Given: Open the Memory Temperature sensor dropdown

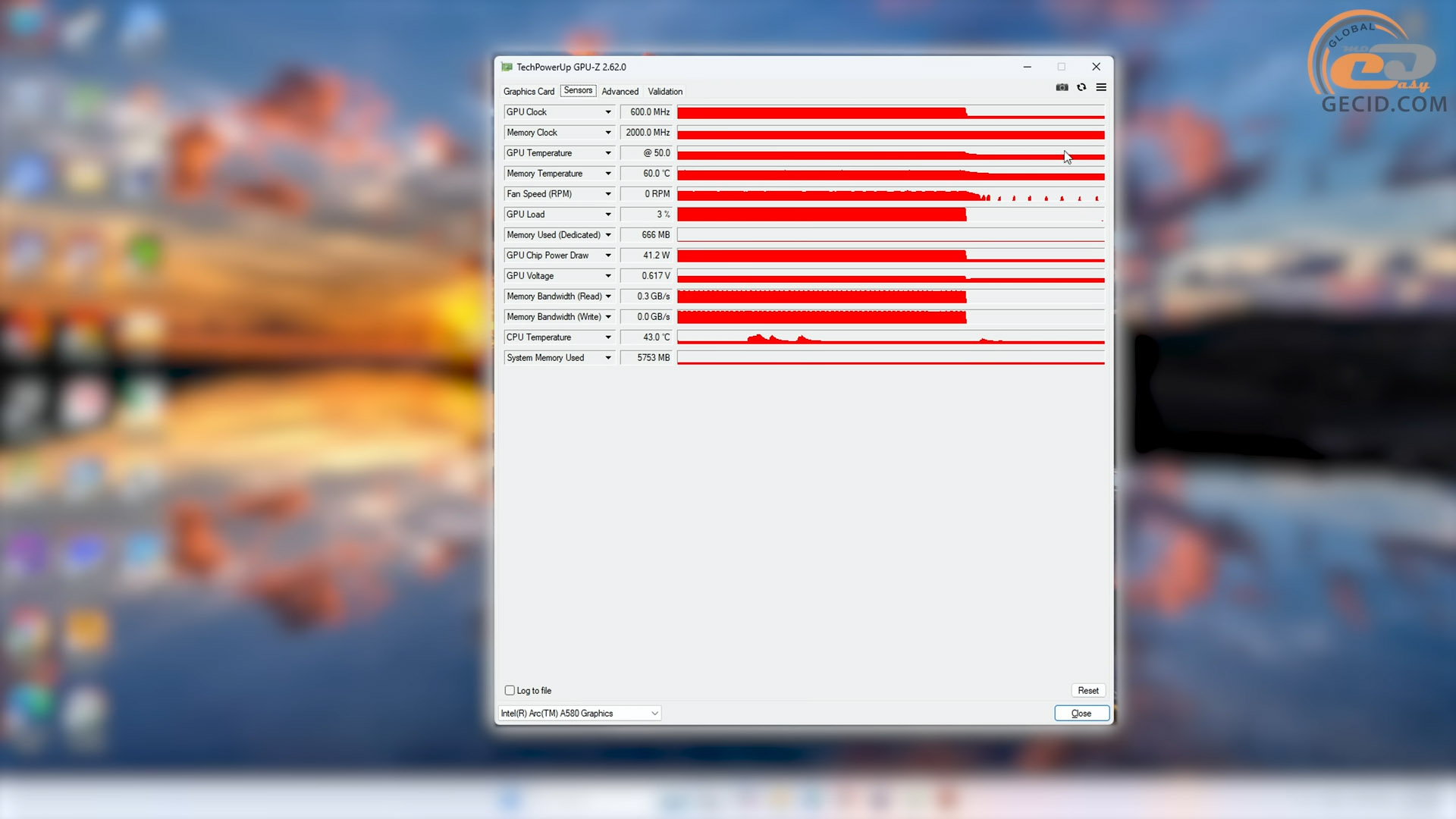Looking at the screenshot, I should point(608,173).
